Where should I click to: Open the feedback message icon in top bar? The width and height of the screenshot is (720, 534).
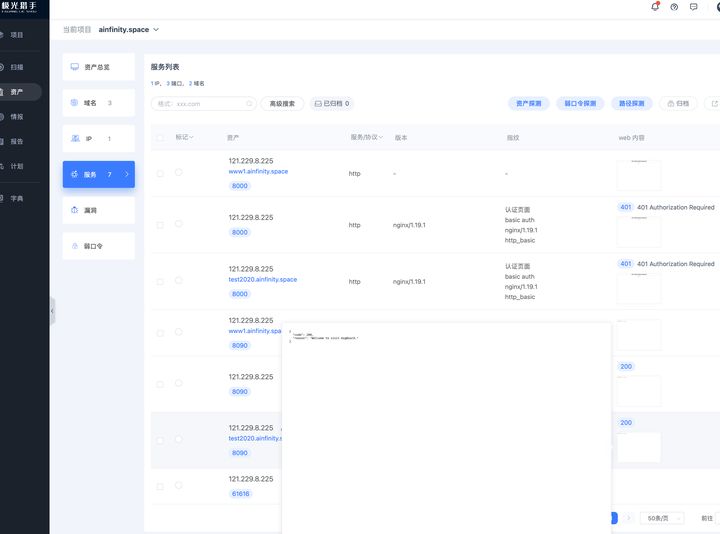pos(693,7)
